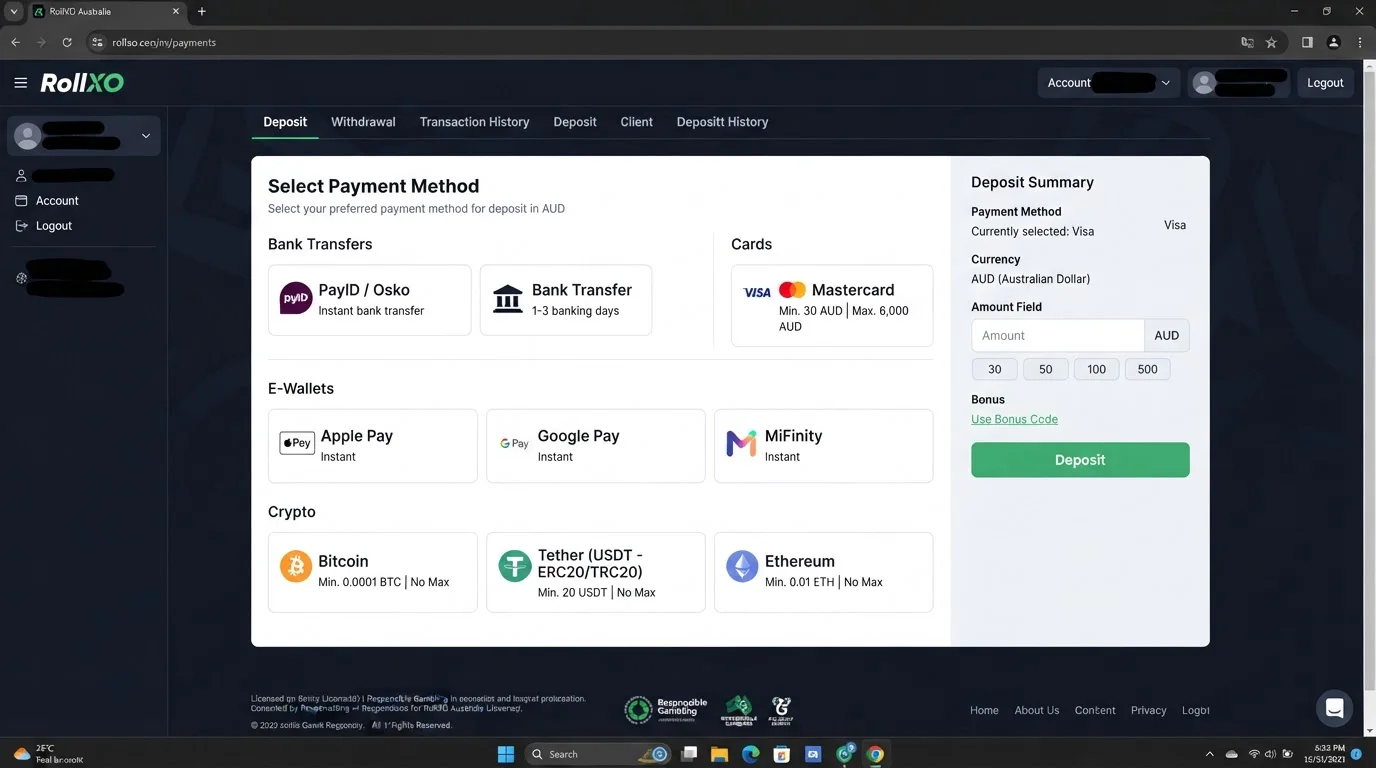This screenshot has height=768, width=1376.
Task: Open the About Us footer link
Action: (x=1037, y=710)
